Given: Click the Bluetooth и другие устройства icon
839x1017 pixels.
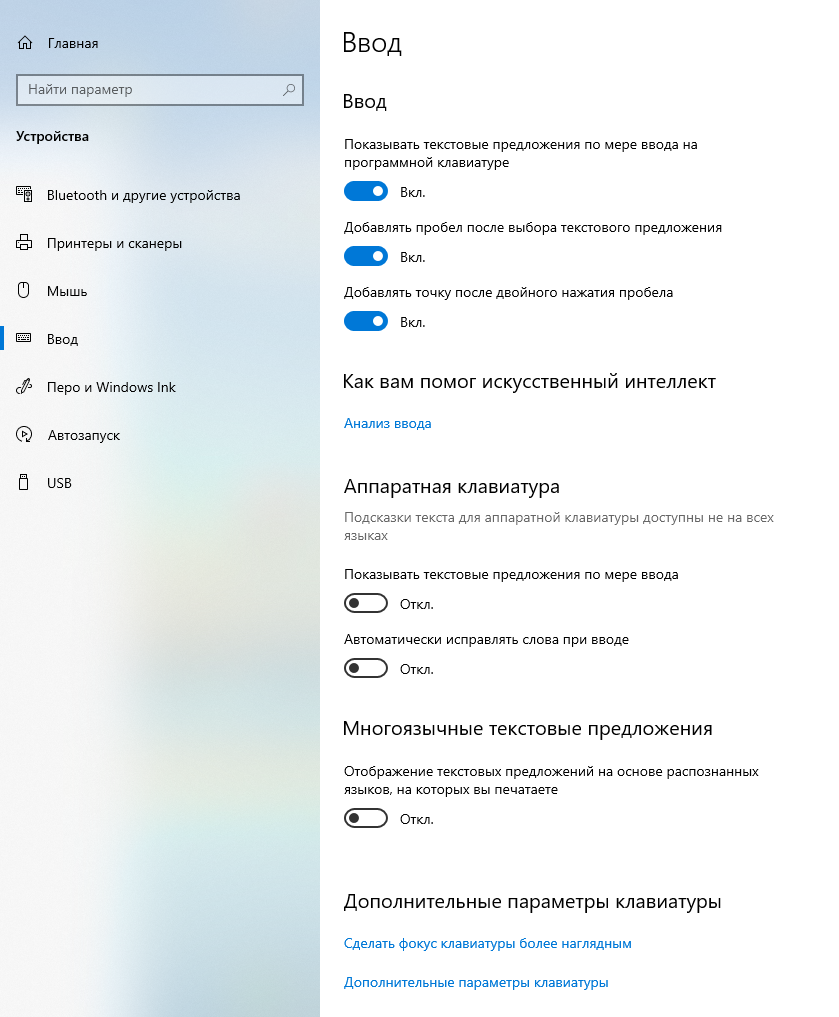Looking at the screenshot, I should pos(24,195).
